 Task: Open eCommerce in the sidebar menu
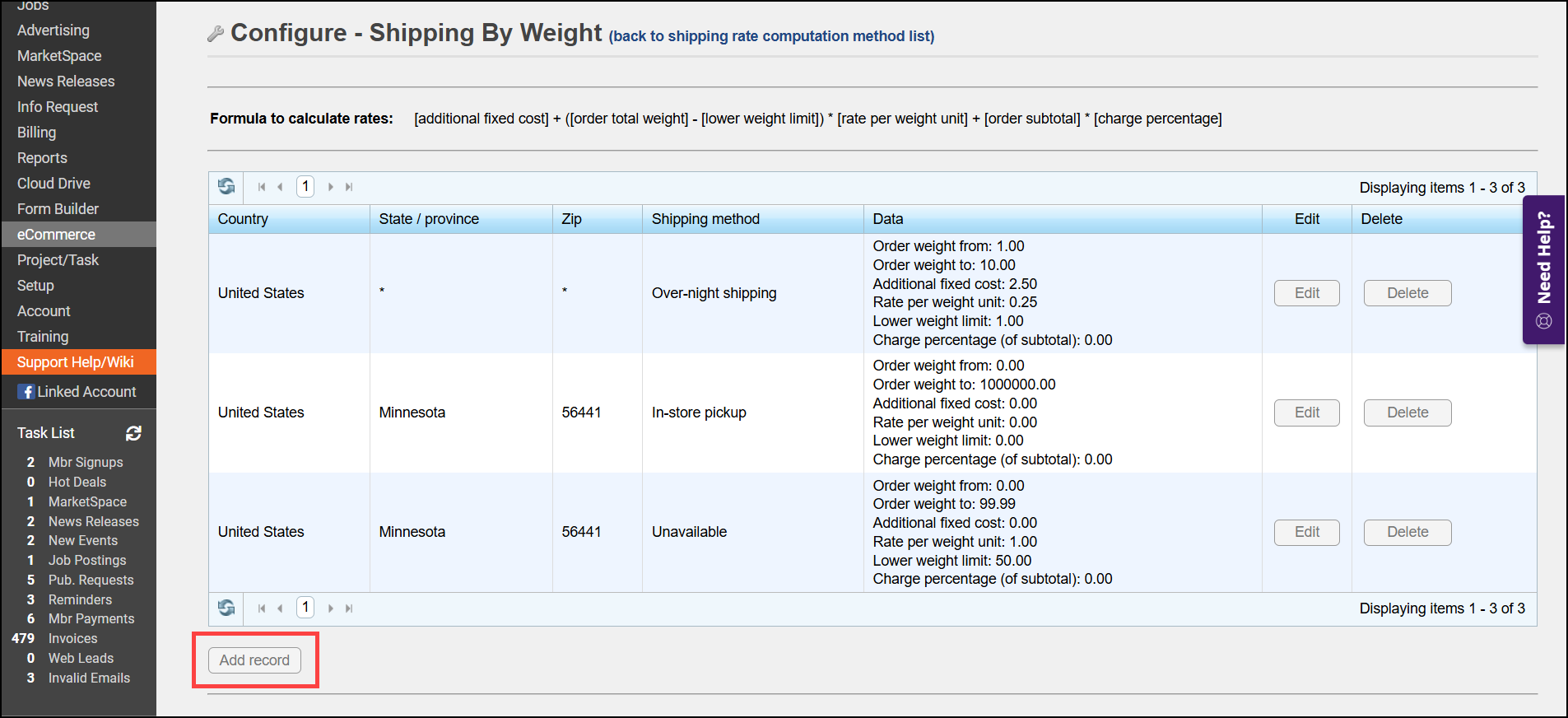56,235
